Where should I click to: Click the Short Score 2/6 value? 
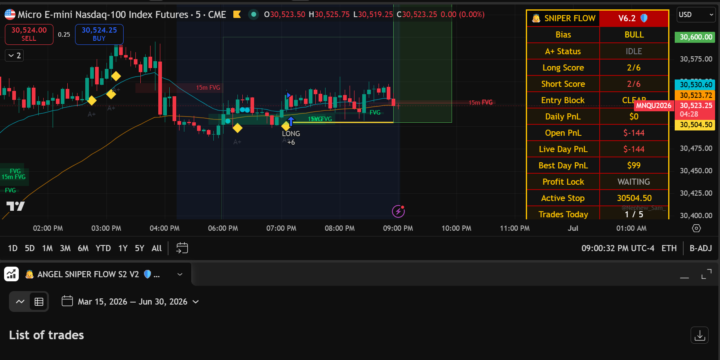coord(634,84)
